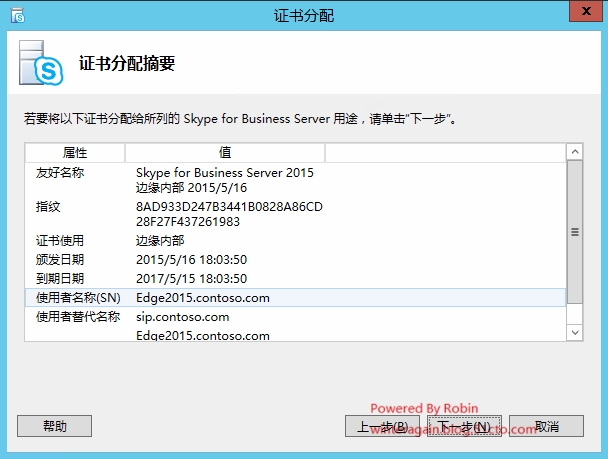Image resolution: width=608 pixels, height=459 pixels.
Task: Click value Skype for Business Server 2015
Action: 225,173
